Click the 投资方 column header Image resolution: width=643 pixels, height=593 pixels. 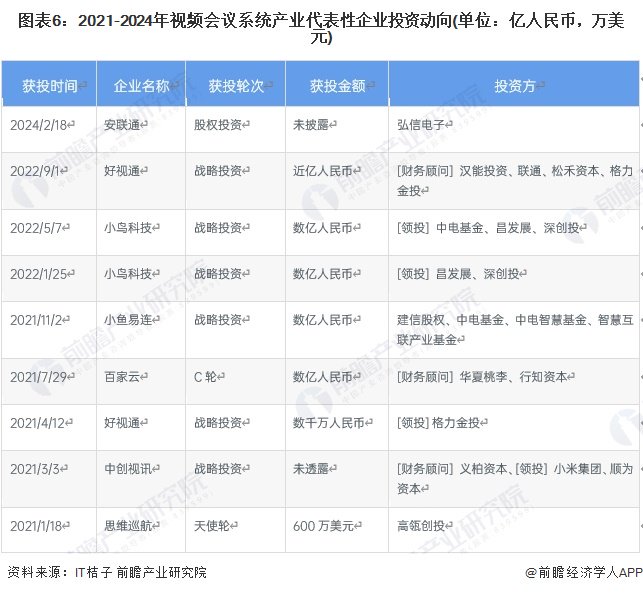(x=514, y=85)
